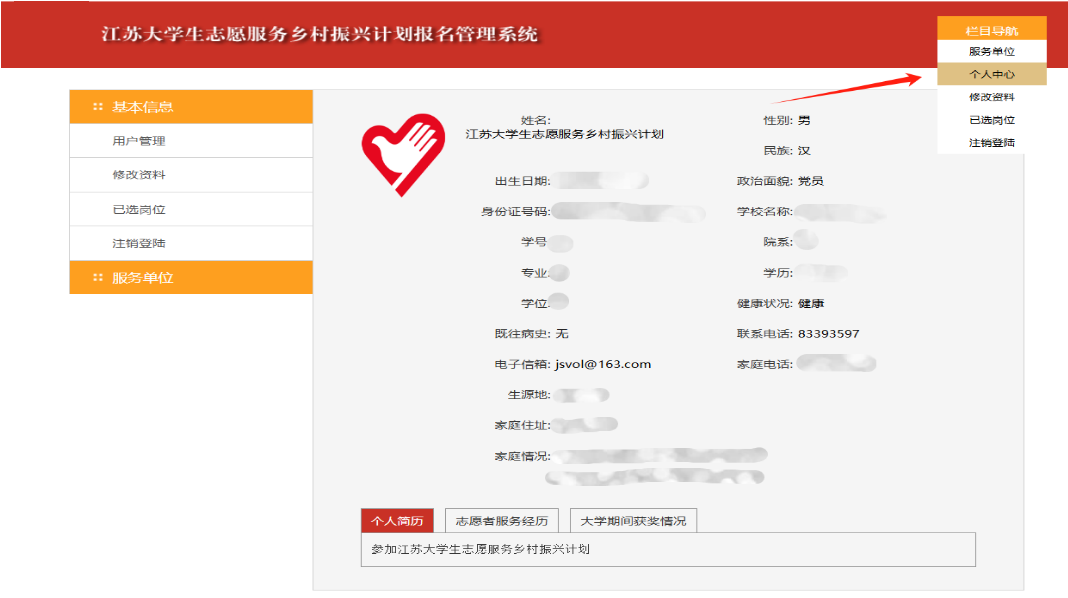
Task: Click the email jsvol@163.com
Action: point(603,364)
